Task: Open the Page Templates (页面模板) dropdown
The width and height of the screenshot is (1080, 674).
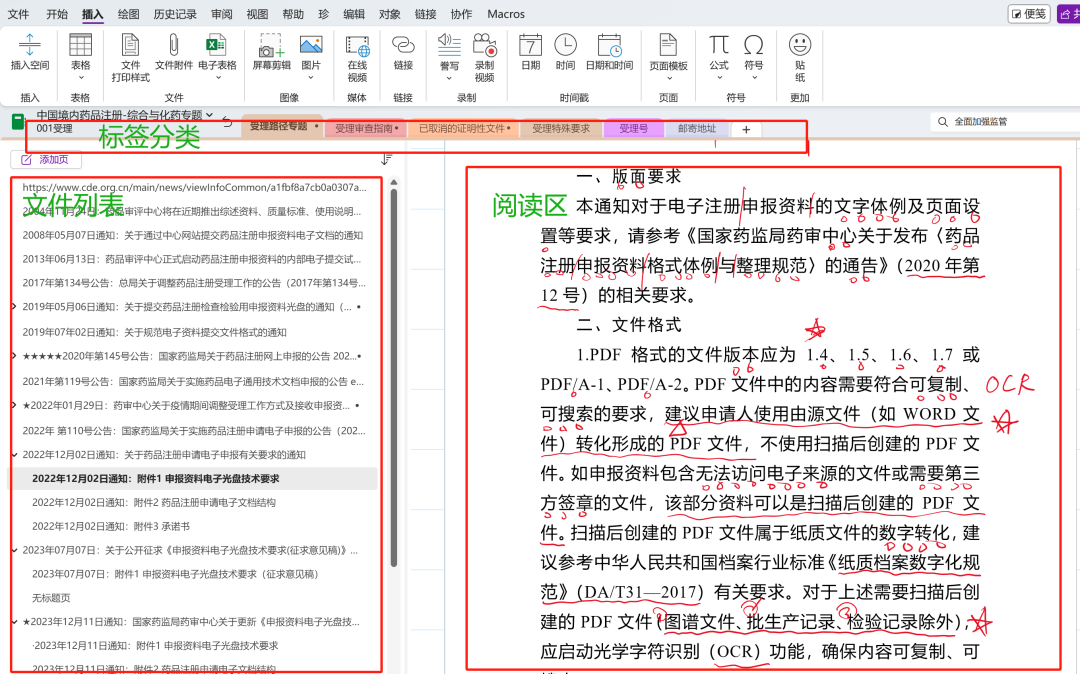Action: click(668, 78)
